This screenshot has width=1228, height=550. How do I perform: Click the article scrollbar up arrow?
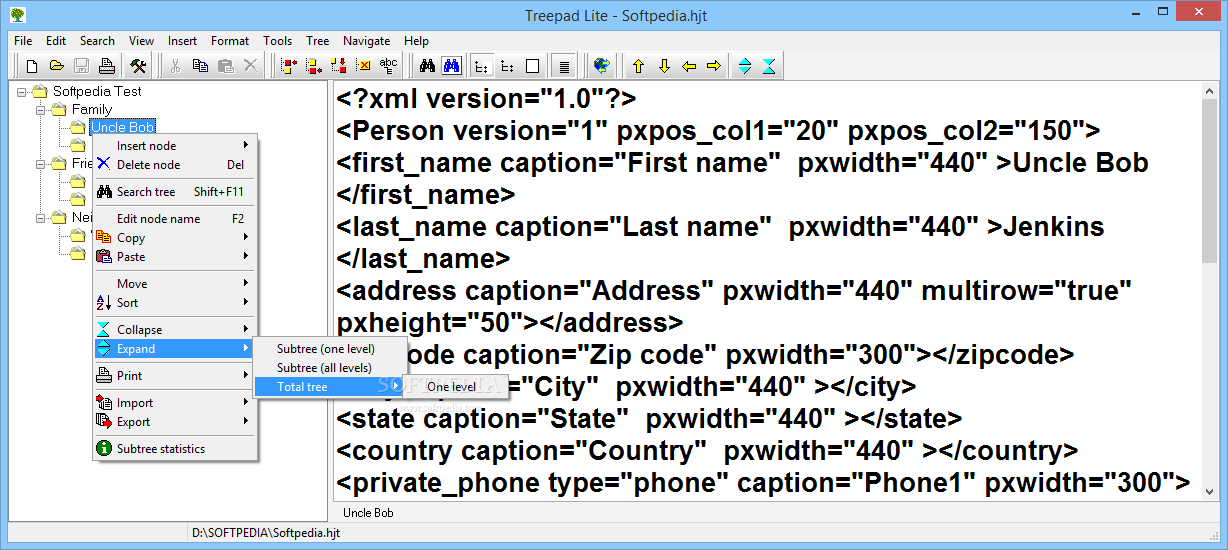click(x=1209, y=92)
